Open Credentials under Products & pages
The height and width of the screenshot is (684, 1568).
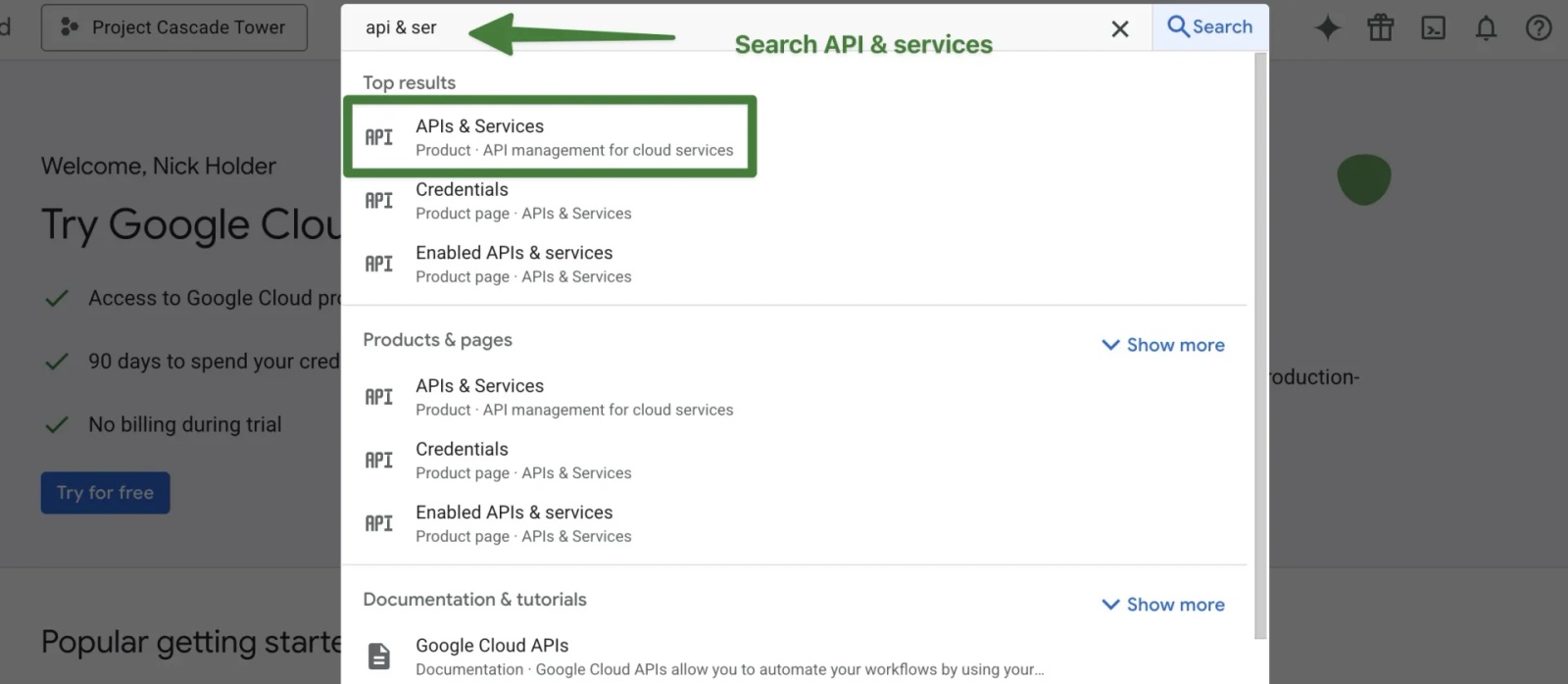point(794,461)
